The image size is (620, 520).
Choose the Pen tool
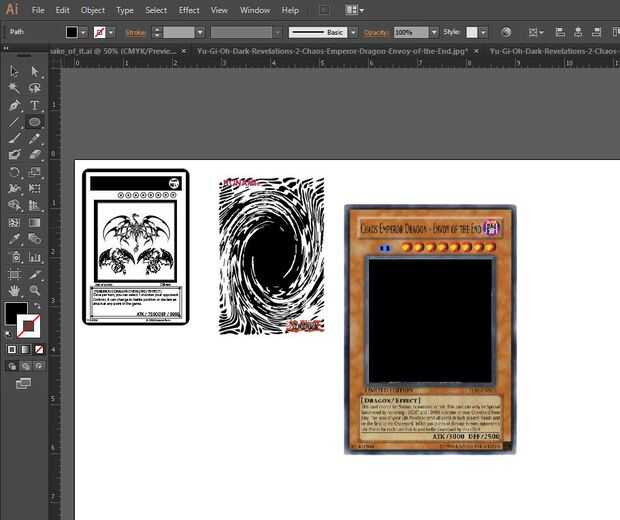[x=14, y=105]
